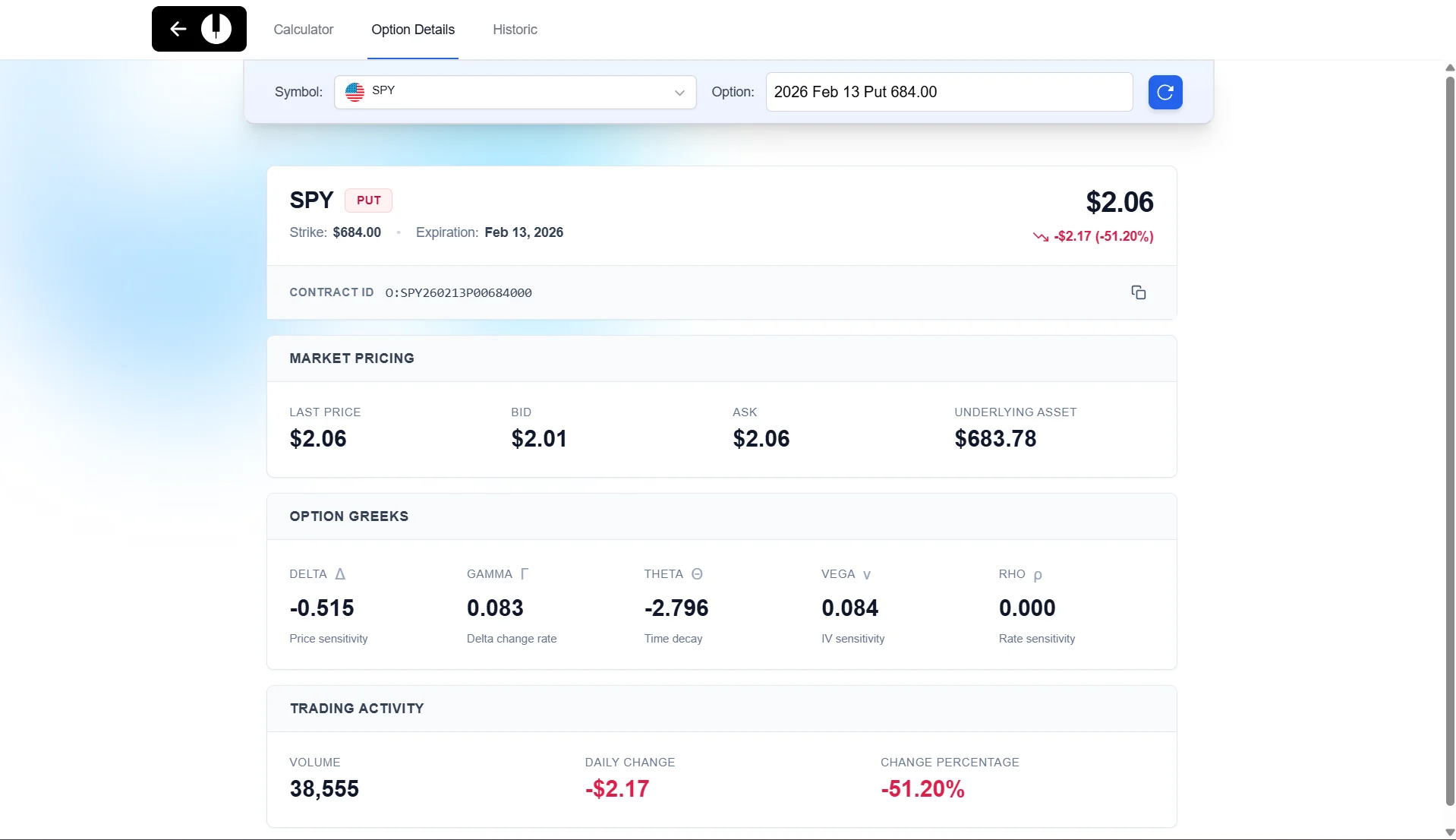Click the scroll down arrow
The image size is (1456, 840).
point(1450,832)
